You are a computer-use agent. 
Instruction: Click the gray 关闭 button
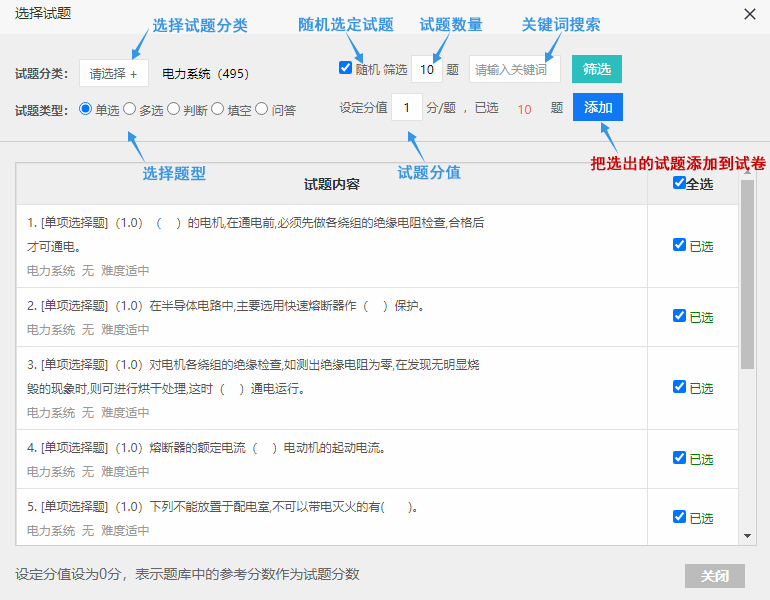[x=715, y=576]
